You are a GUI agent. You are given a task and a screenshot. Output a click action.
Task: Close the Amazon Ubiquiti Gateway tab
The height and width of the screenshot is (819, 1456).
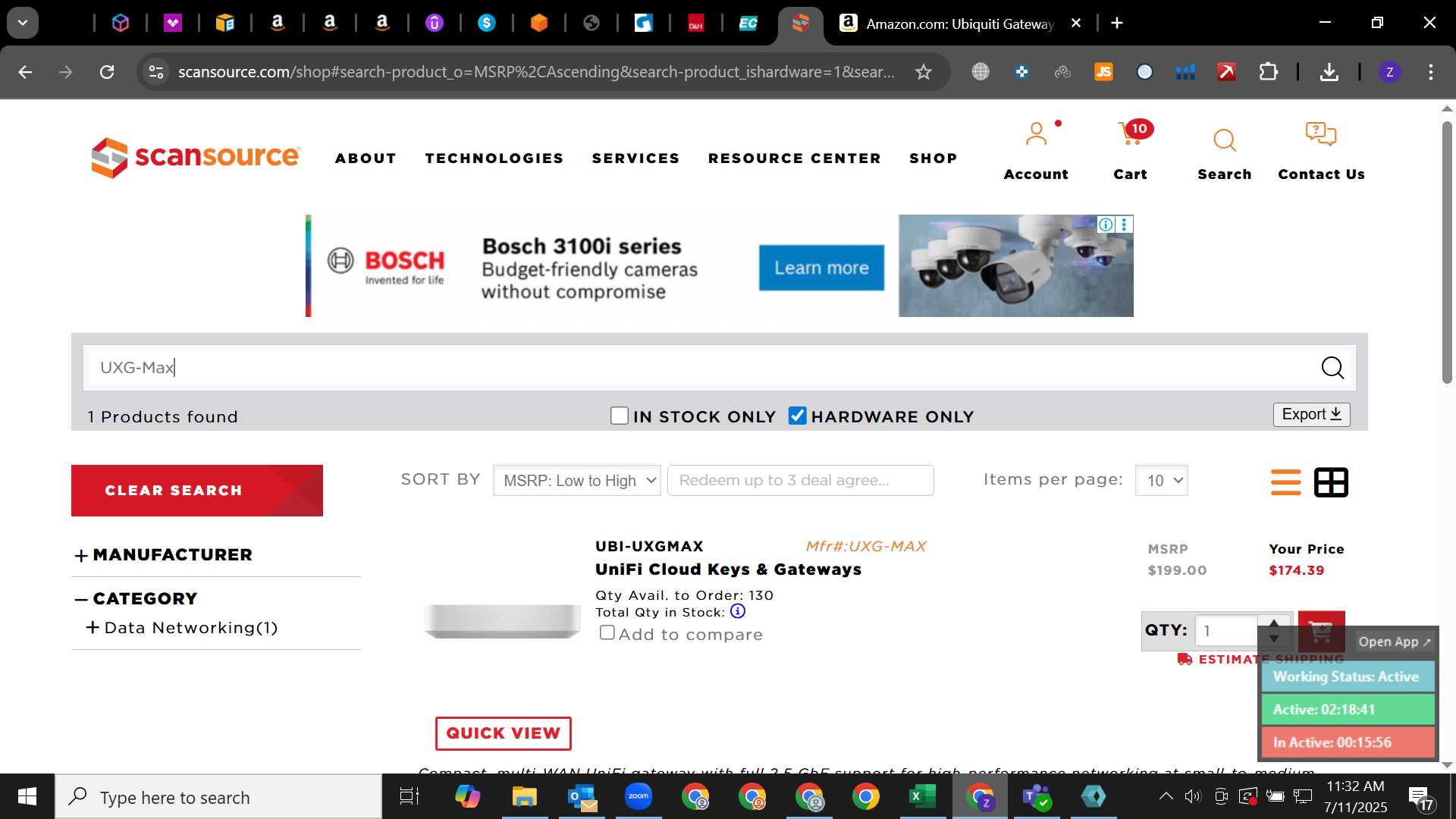pyautogui.click(x=1076, y=24)
